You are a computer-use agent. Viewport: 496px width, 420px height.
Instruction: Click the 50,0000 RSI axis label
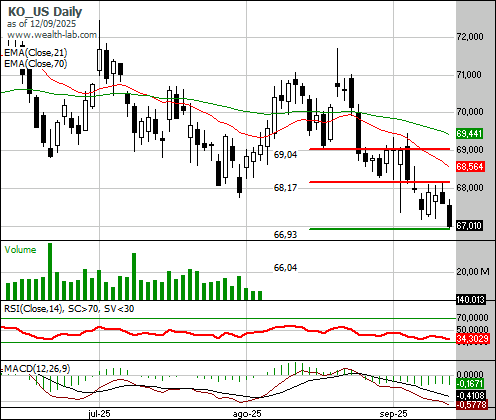coord(472,329)
